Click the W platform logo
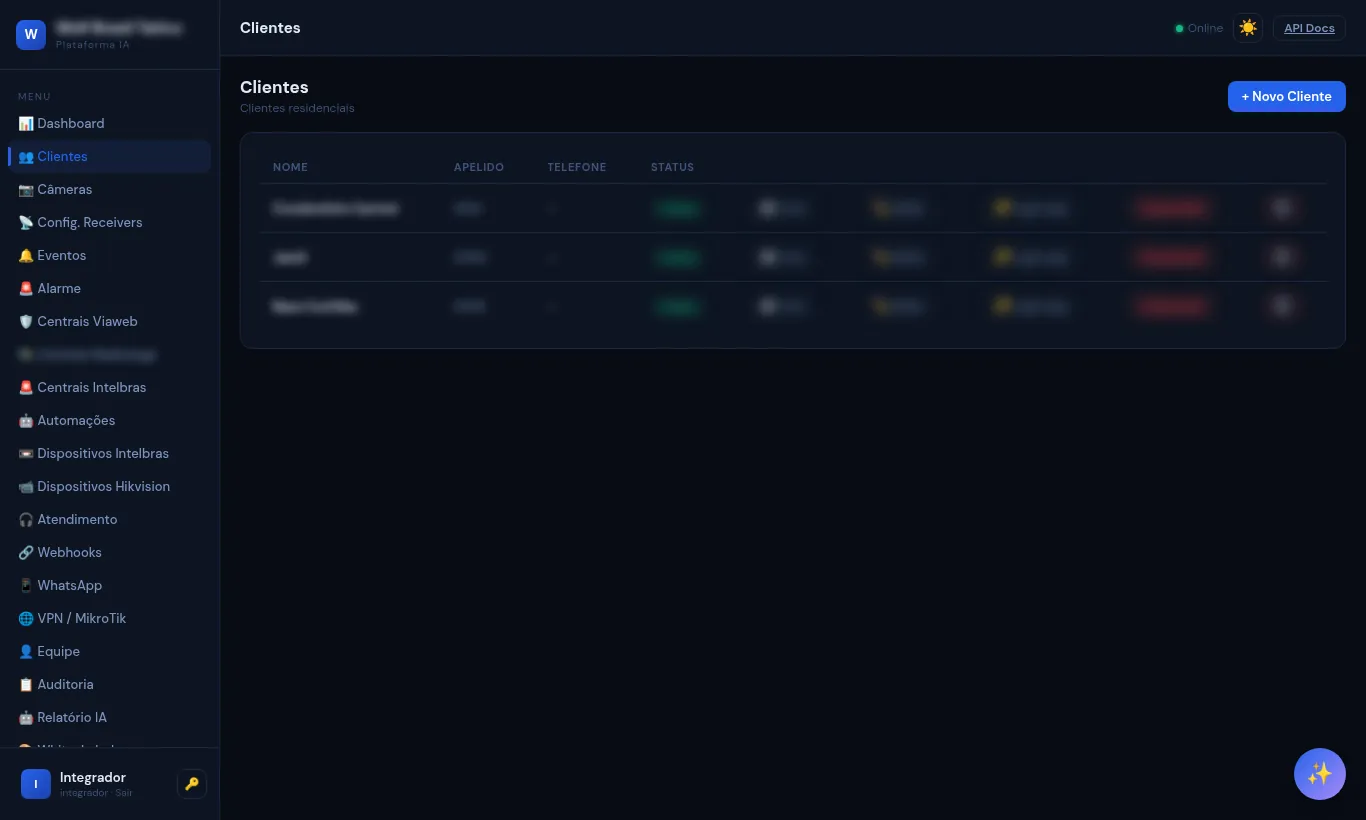Screen dimensions: 1366x820 coord(31,34)
